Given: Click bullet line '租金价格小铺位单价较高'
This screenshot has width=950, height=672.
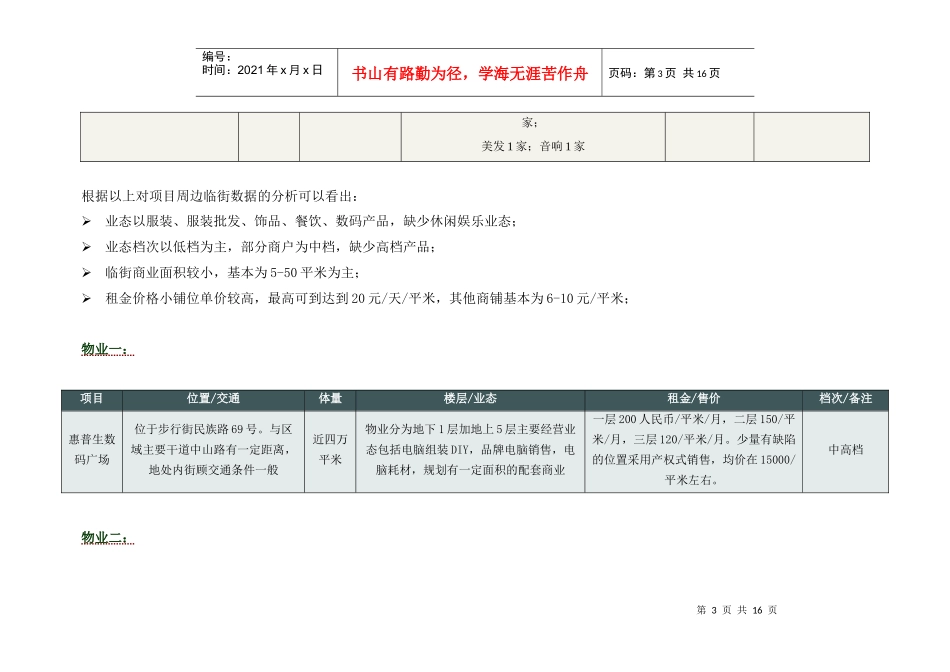Looking at the screenshot, I should (367, 299).
